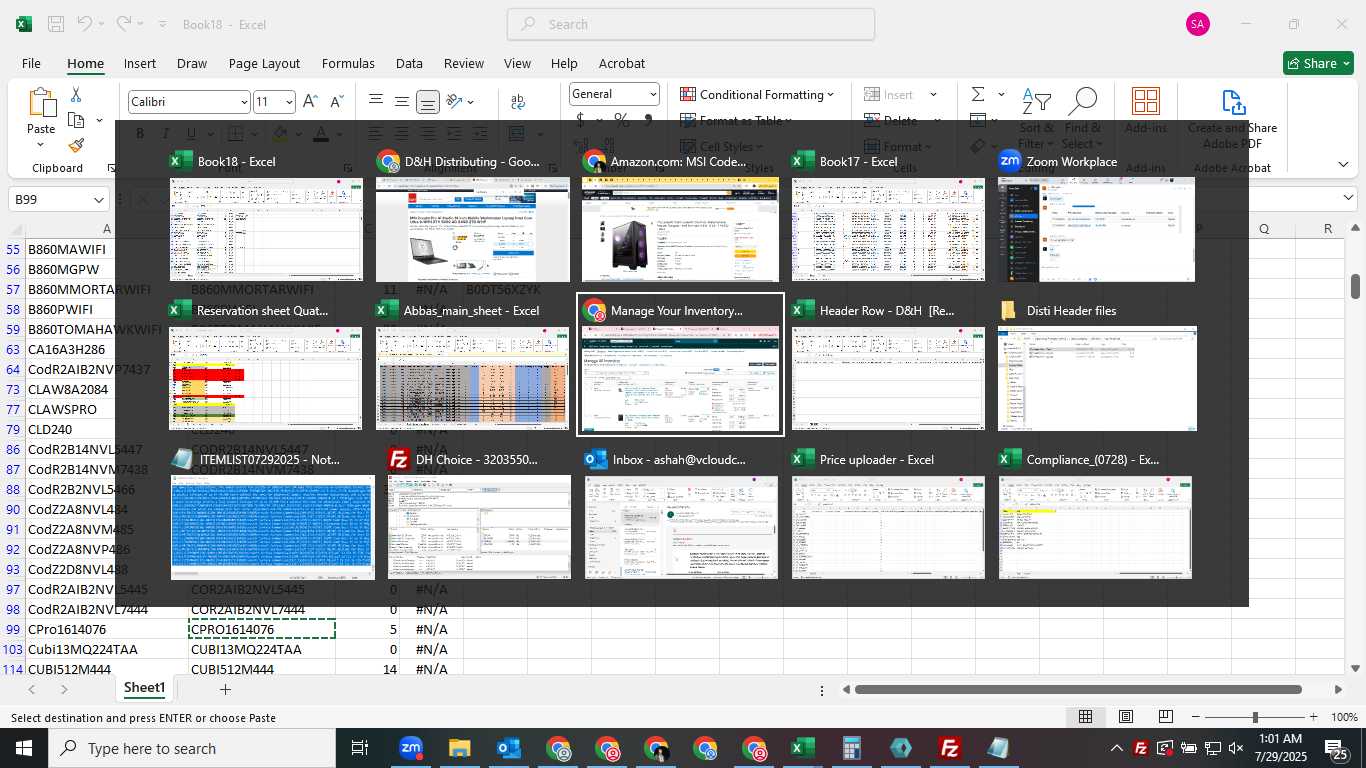
Task: Open Zoom app from taskbar
Action: (410, 748)
